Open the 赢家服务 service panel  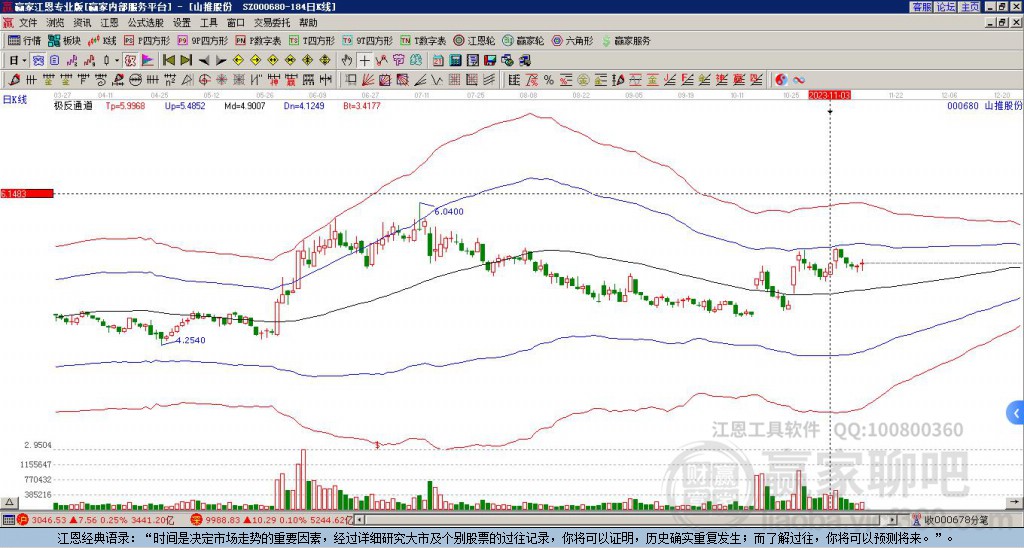pyautogui.click(x=626, y=40)
